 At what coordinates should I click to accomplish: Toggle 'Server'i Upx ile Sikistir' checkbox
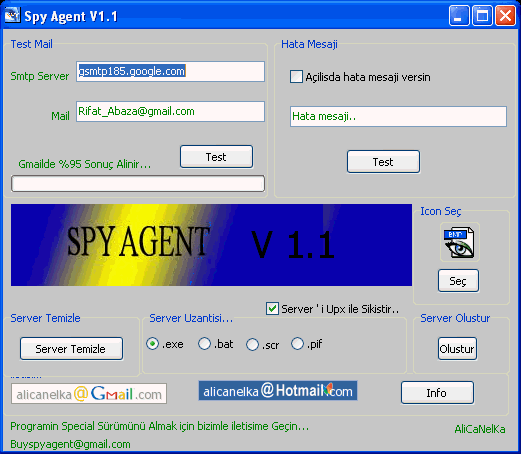pyautogui.click(x=272, y=309)
